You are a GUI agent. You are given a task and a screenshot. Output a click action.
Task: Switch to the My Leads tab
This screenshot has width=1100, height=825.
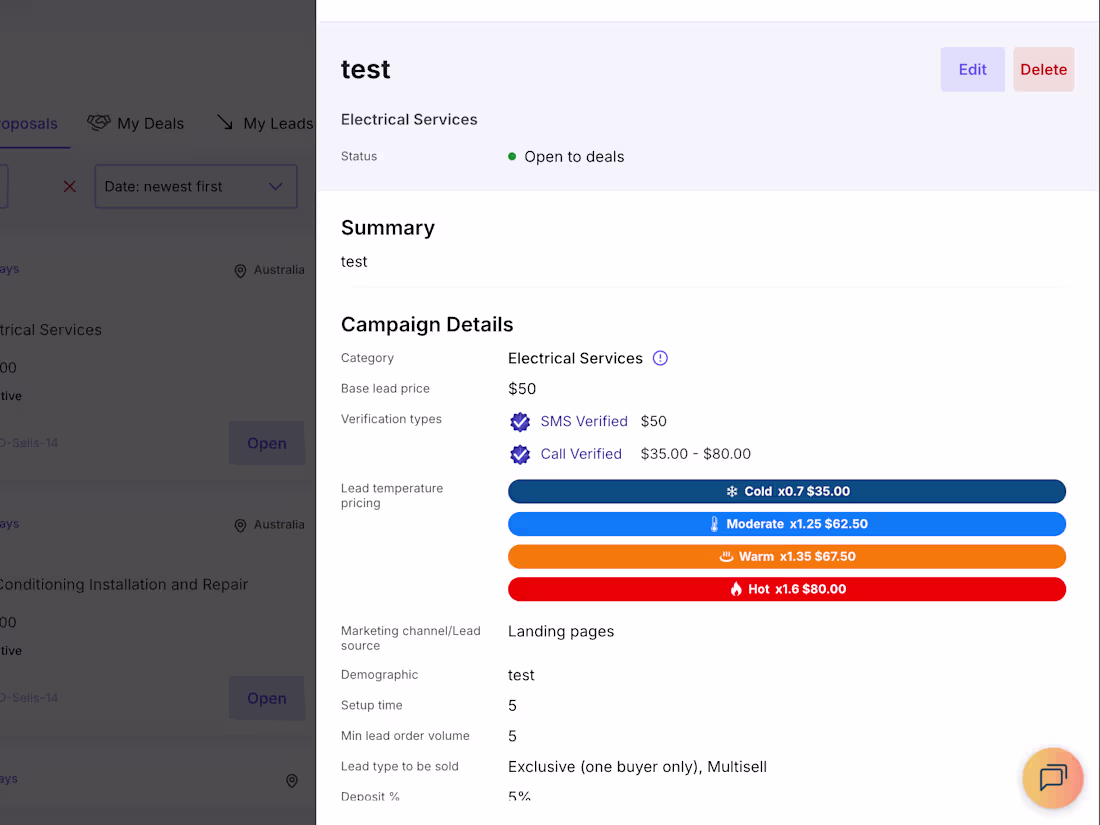pos(264,123)
